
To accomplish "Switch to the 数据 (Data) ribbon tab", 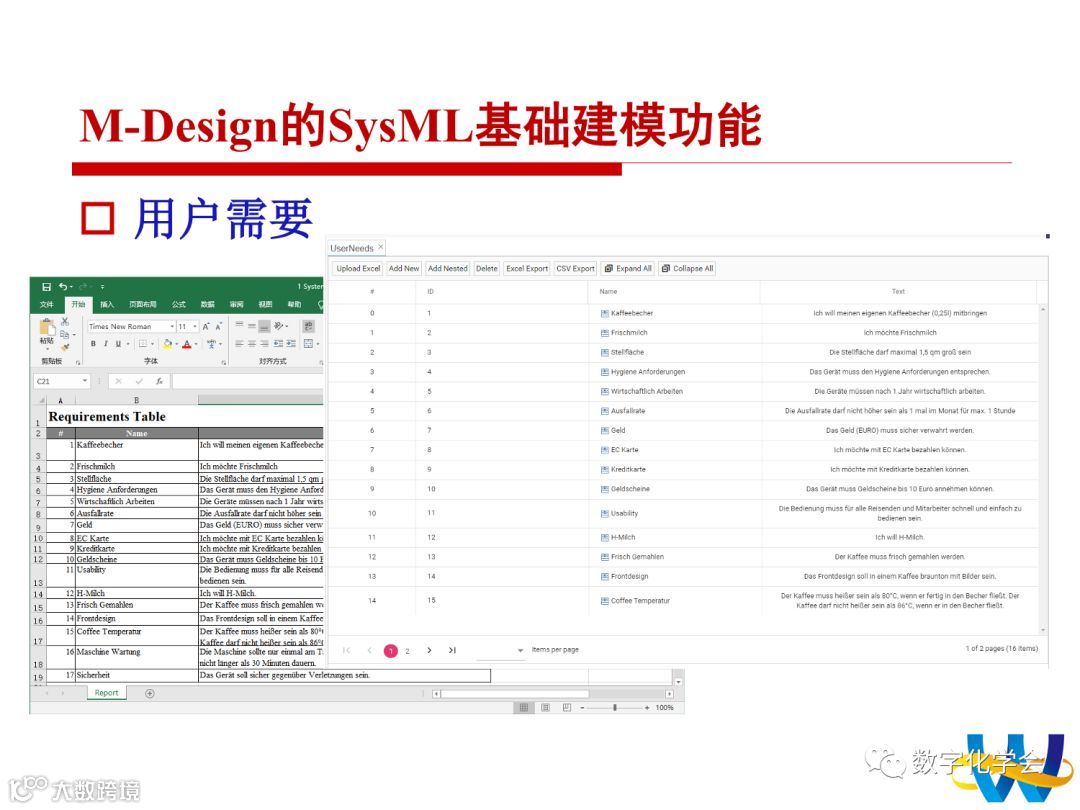I will (207, 304).
